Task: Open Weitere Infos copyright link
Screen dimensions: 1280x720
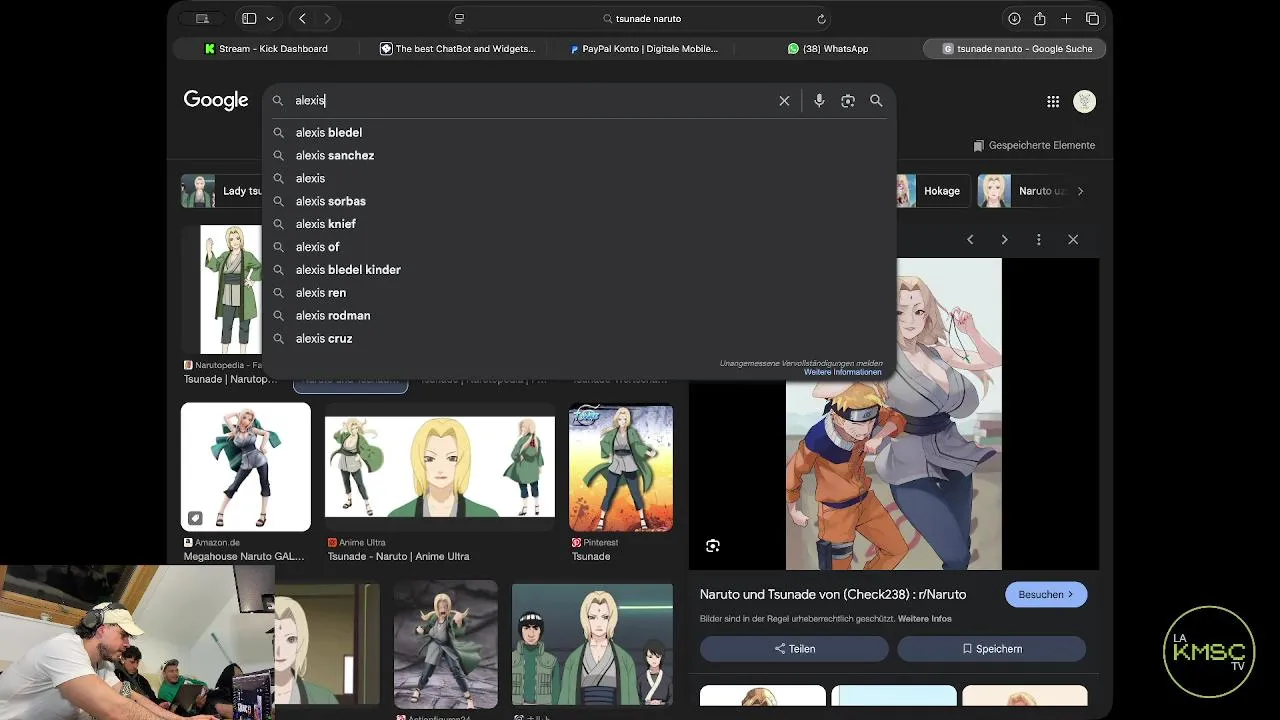Action: point(924,619)
